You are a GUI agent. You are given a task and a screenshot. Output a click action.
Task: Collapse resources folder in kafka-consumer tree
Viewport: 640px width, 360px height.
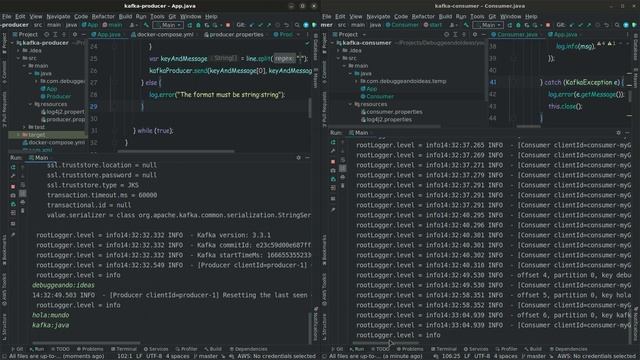click(350, 104)
